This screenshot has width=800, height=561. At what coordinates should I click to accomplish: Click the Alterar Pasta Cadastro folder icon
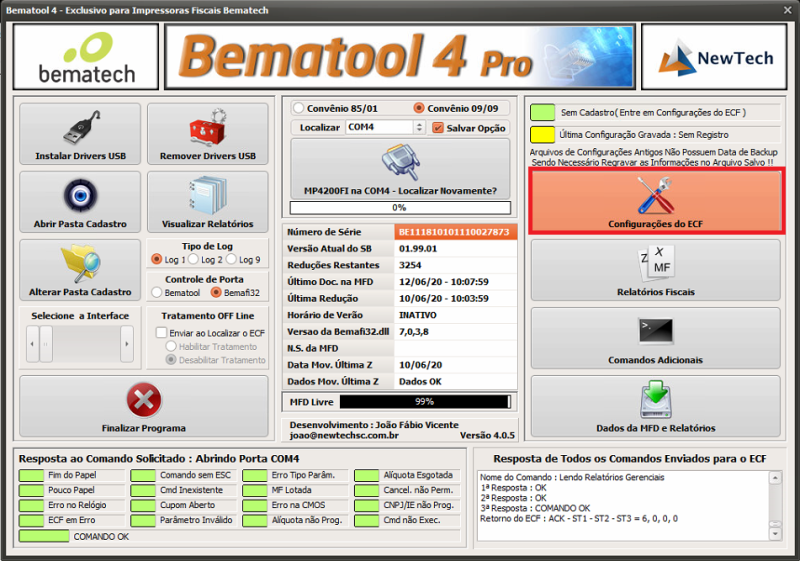[80, 263]
